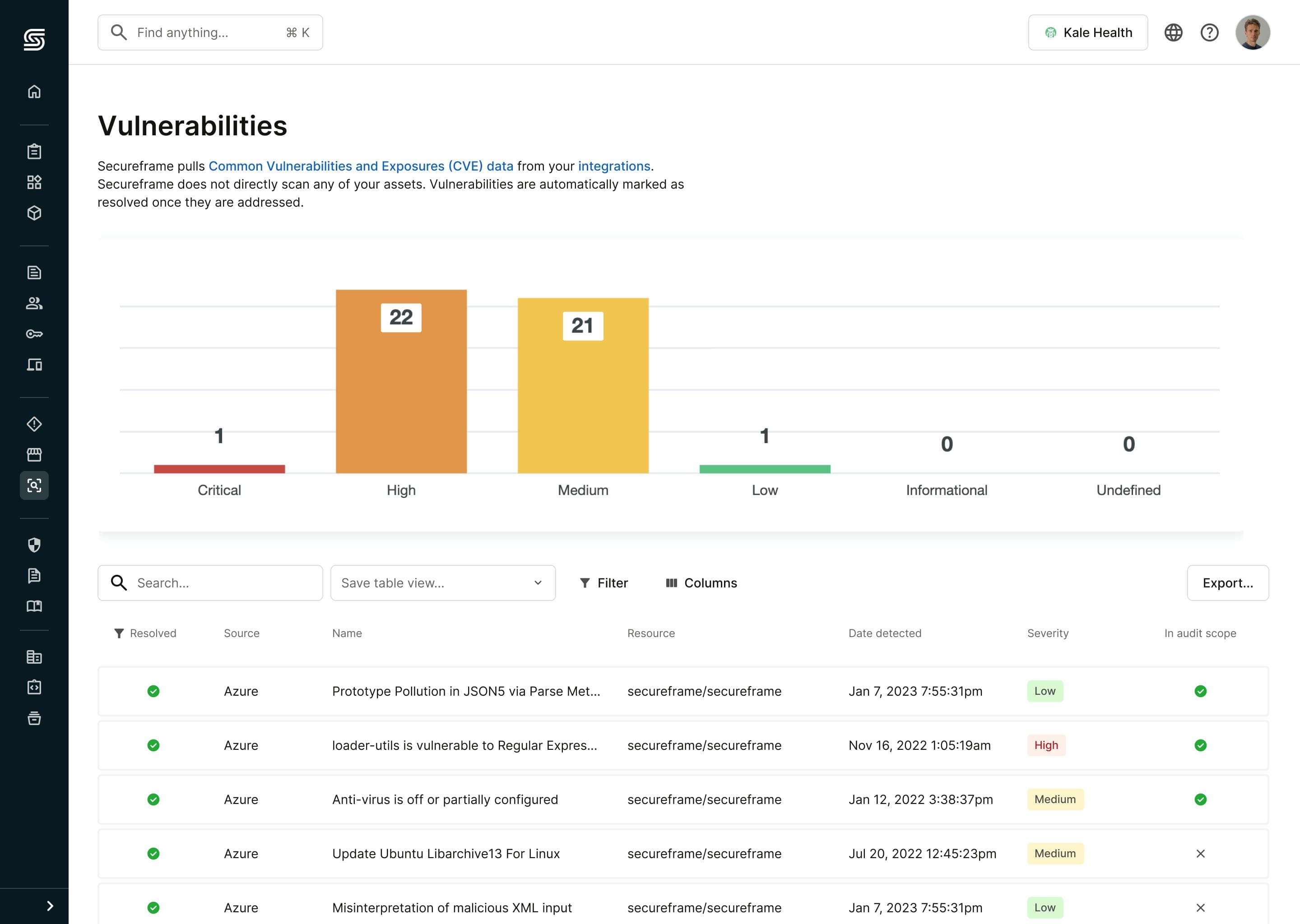Viewport: 1300px width, 924px height.
Task: Toggle audit scope check for Anti-virus row
Action: point(1200,799)
